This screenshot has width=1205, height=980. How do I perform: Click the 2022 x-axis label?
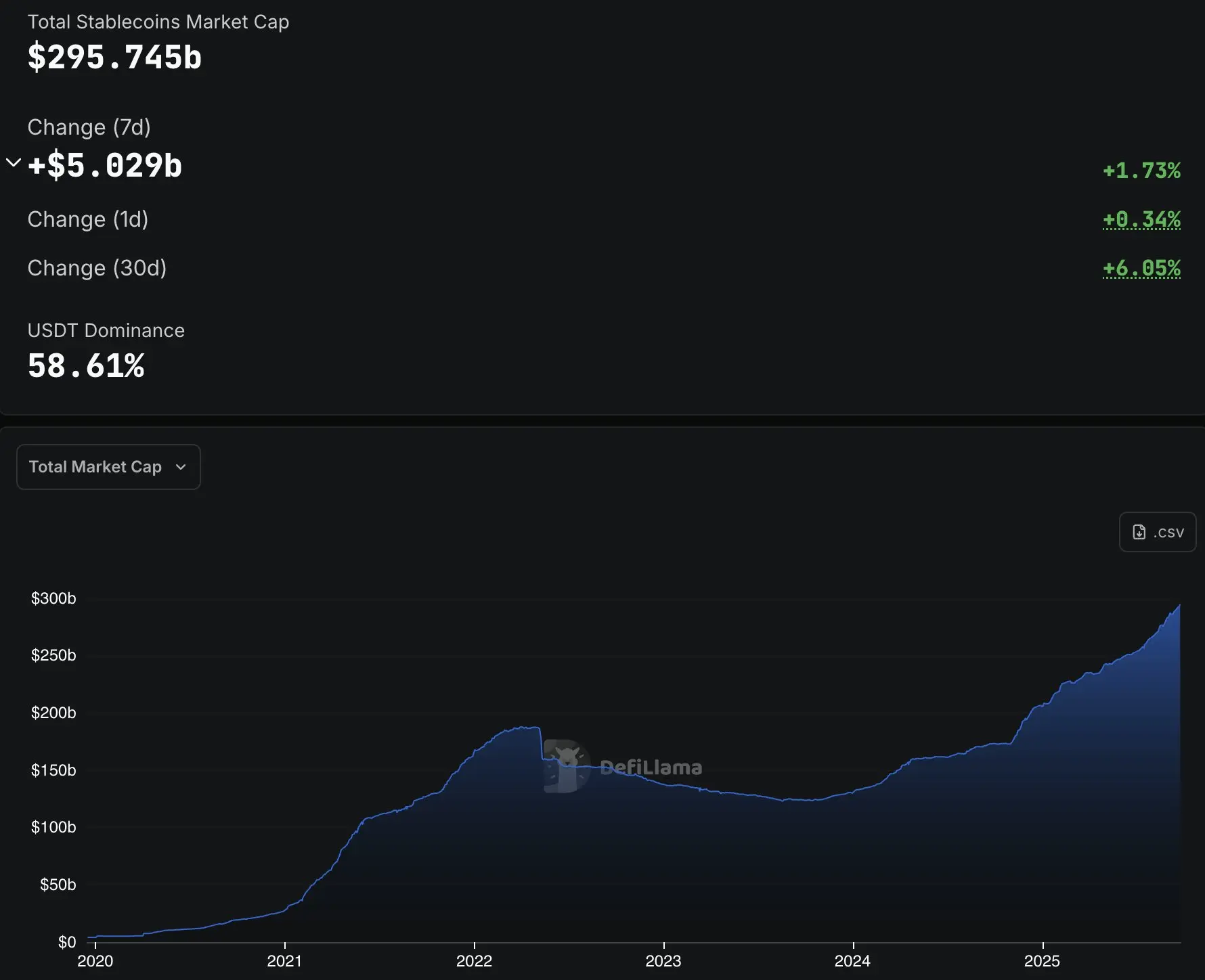tap(474, 961)
